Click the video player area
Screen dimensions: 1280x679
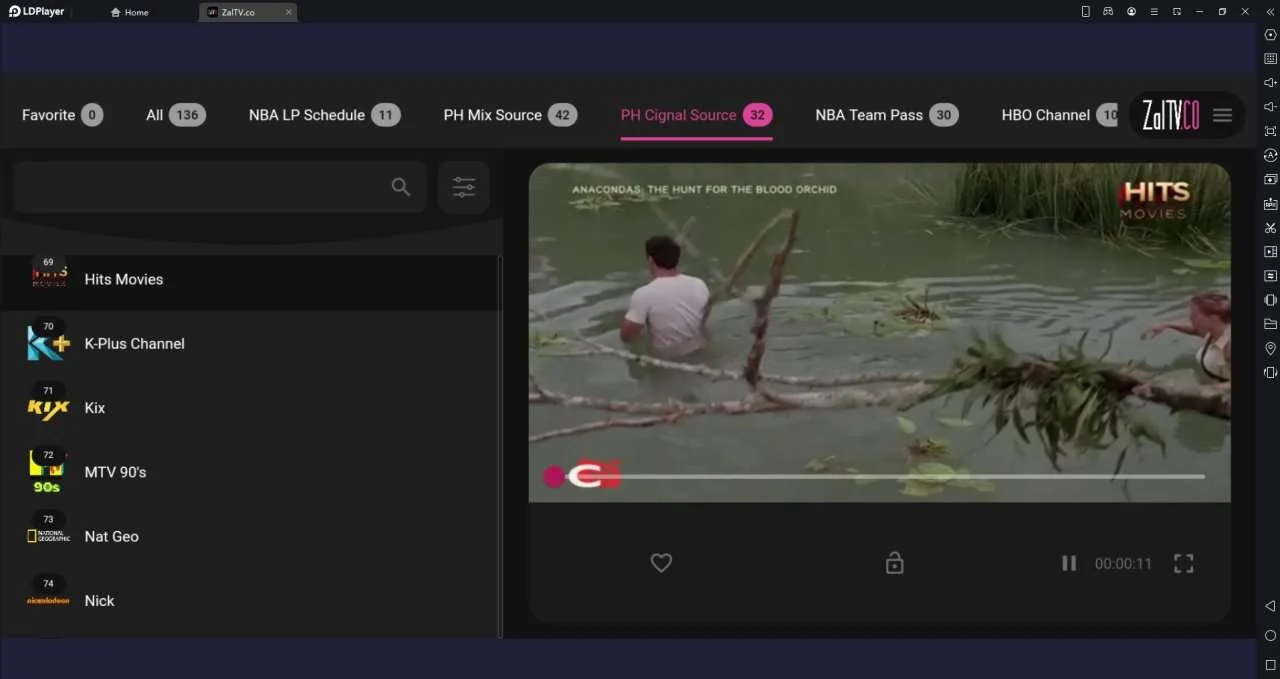(x=879, y=332)
